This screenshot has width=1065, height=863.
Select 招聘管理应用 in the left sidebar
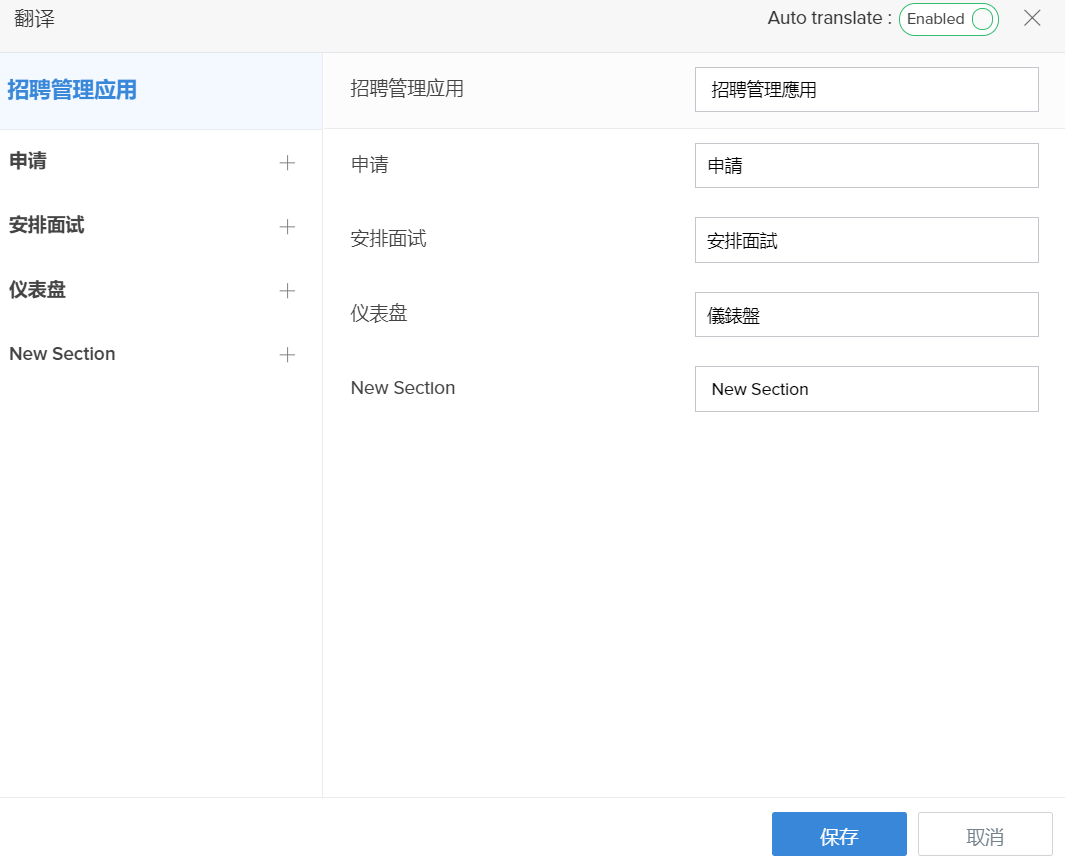pos(72,90)
